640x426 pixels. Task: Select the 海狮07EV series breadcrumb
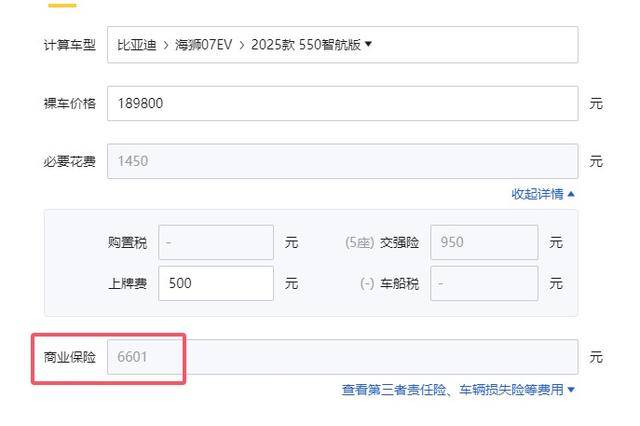click(x=203, y=44)
